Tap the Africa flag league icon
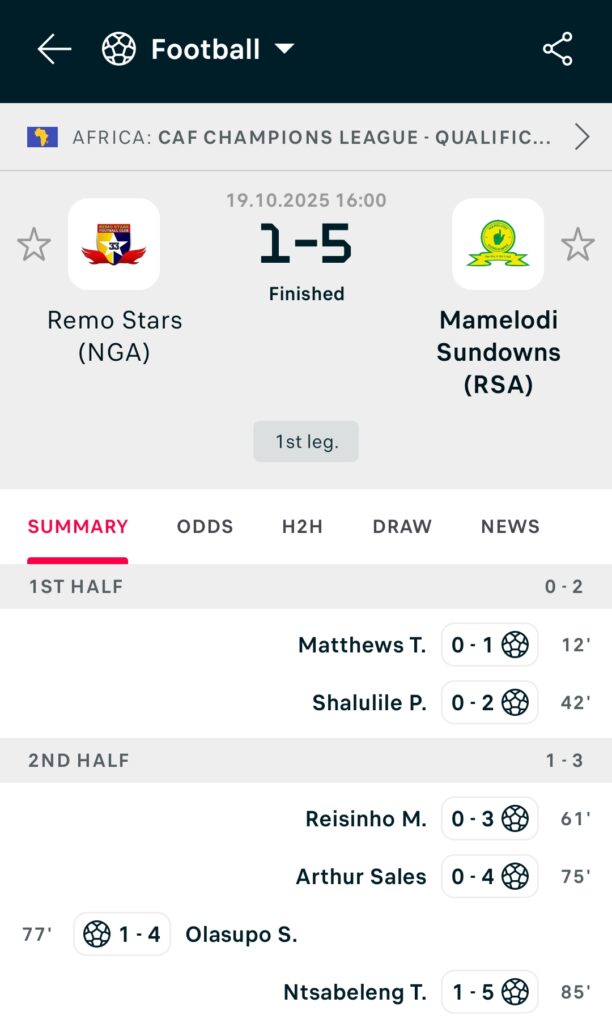The width and height of the screenshot is (612, 1024). [42, 137]
